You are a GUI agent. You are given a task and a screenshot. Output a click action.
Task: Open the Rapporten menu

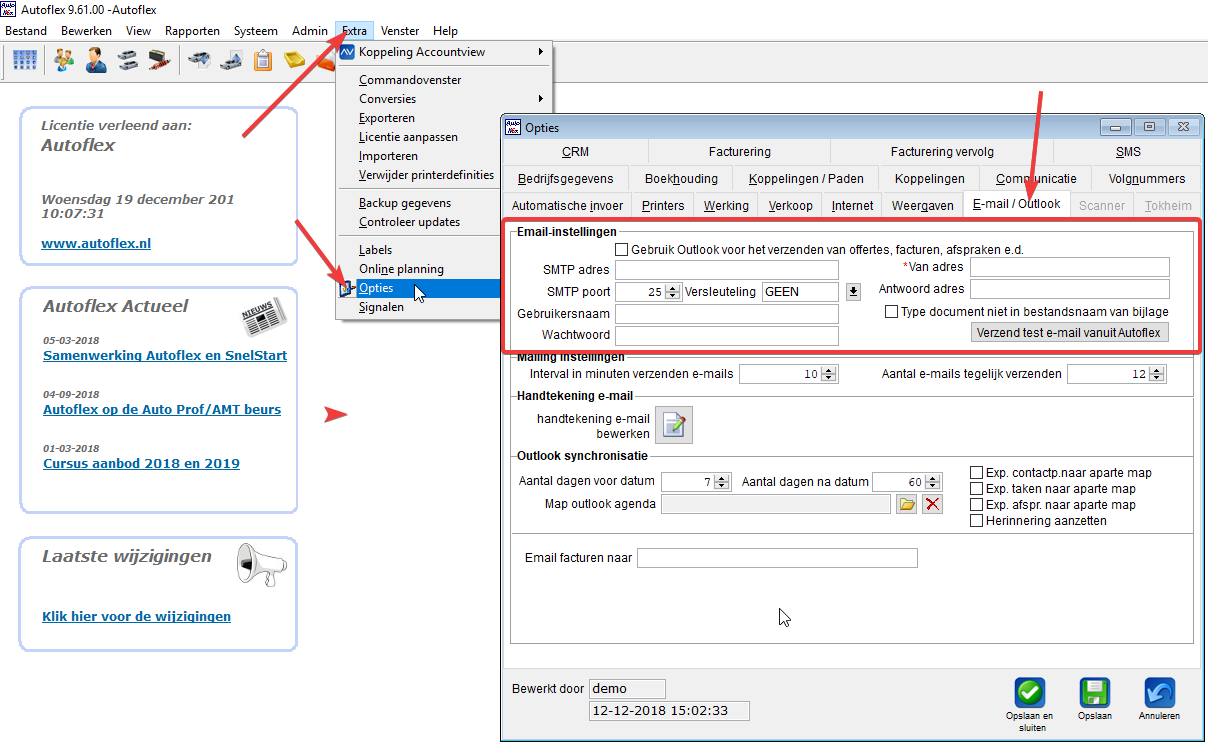192,31
